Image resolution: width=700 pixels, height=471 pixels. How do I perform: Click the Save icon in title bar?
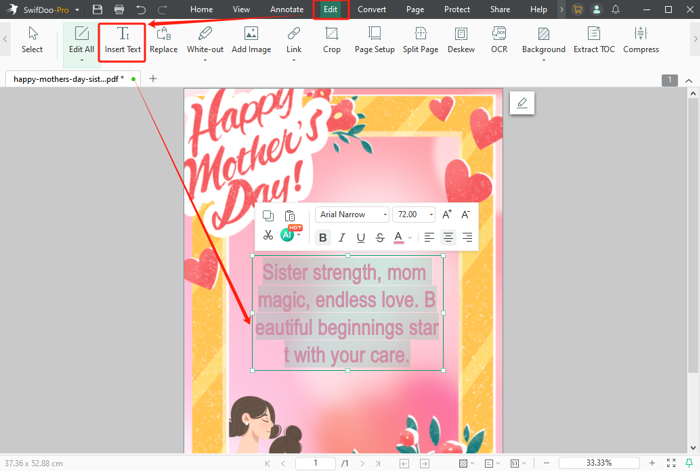(x=97, y=9)
